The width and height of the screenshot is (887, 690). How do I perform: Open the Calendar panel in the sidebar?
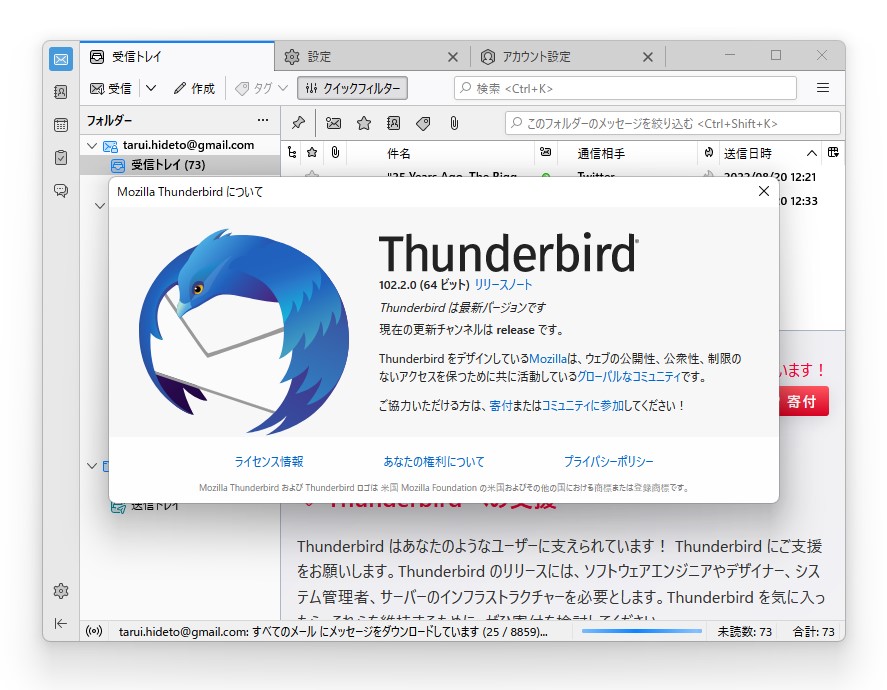60,123
